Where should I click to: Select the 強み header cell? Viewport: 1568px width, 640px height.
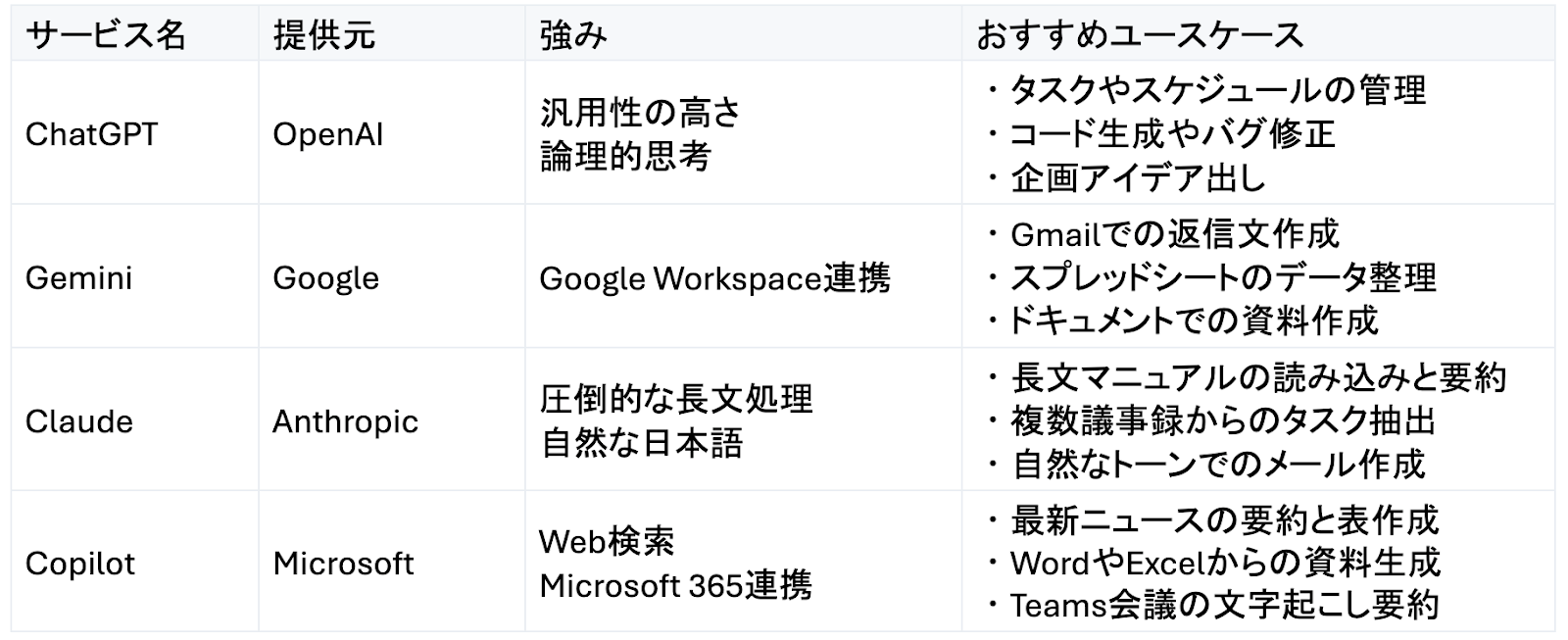(x=573, y=35)
